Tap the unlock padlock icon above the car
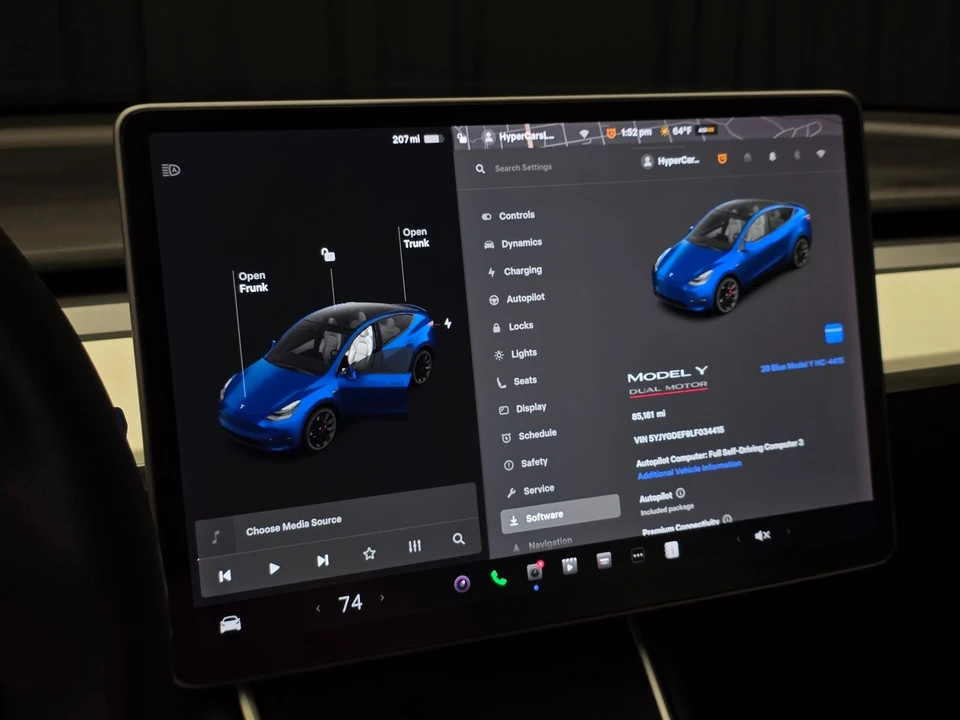This screenshot has height=720, width=960. [x=328, y=254]
